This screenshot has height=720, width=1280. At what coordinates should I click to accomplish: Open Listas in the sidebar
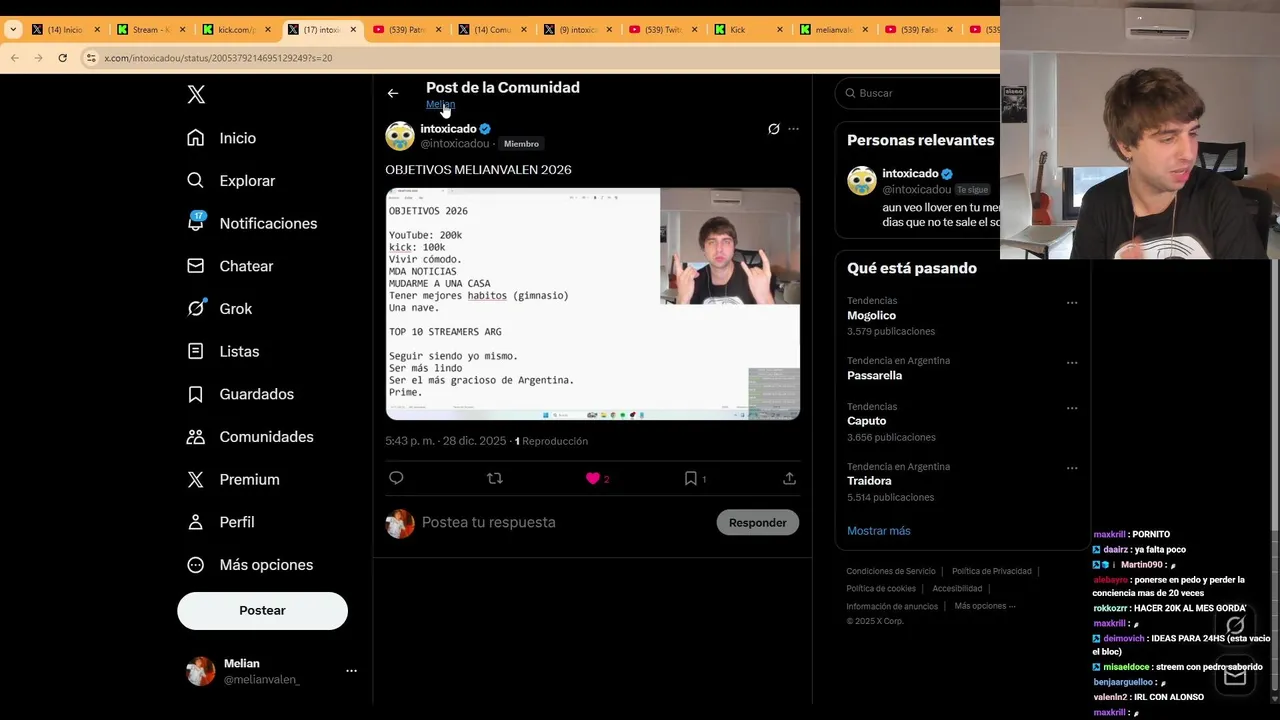coord(223,351)
